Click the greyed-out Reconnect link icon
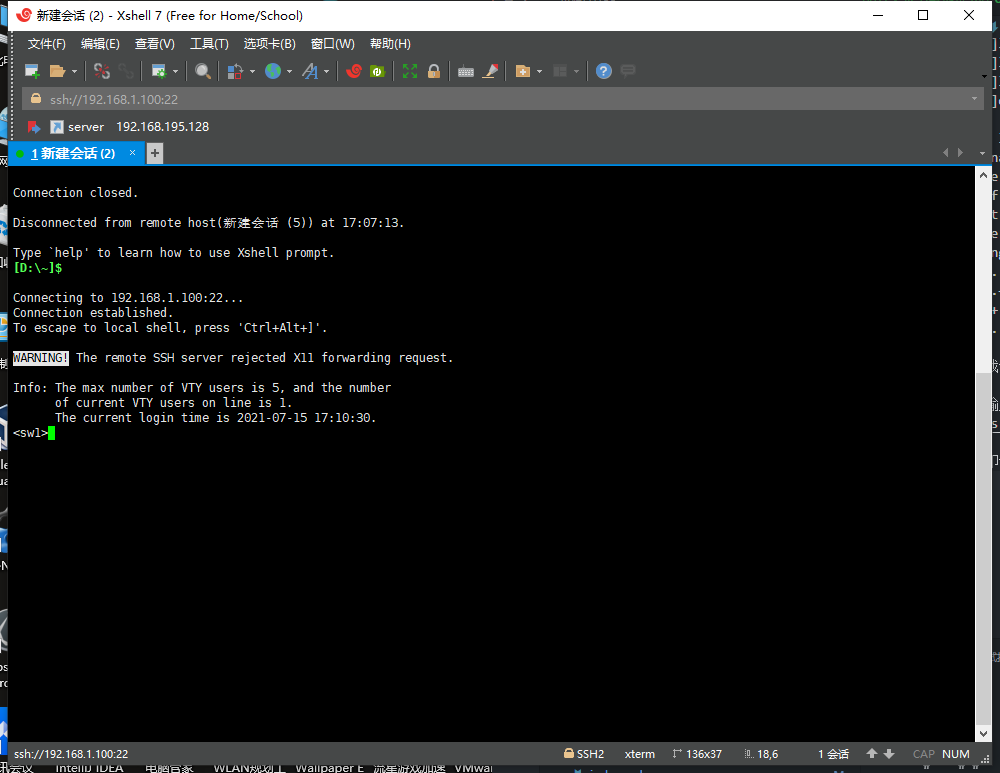Viewport: 1000px width, 773px height. click(x=126, y=71)
